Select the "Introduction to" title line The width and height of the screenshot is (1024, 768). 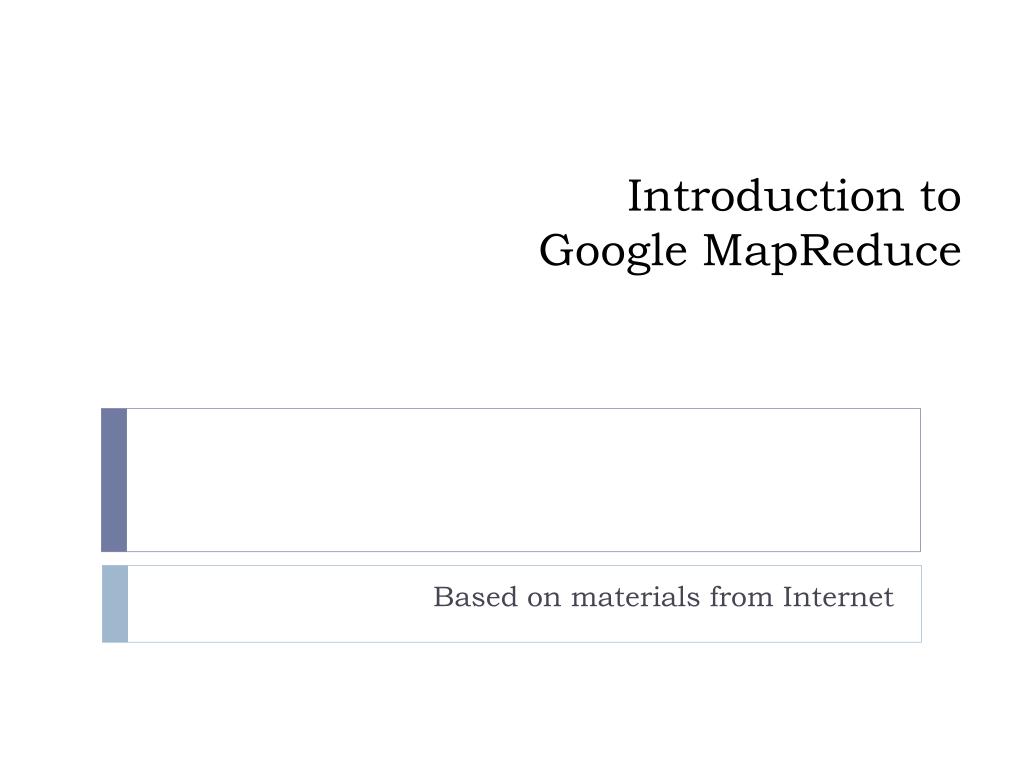[794, 195]
